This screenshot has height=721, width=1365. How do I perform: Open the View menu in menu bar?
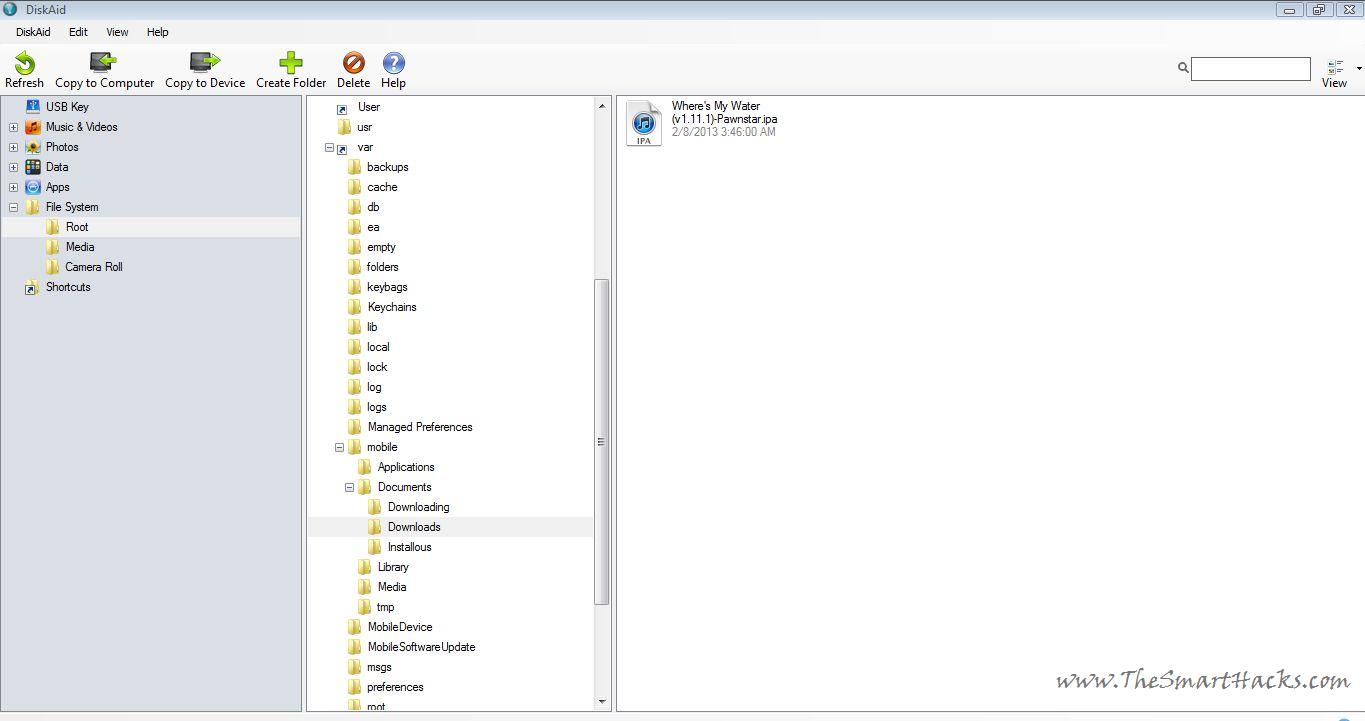[117, 32]
